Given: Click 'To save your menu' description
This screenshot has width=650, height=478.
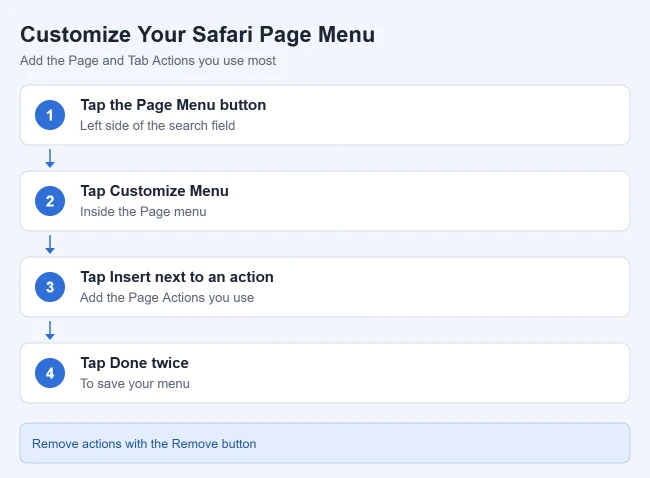Looking at the screenshot, I should click(135, 383).
